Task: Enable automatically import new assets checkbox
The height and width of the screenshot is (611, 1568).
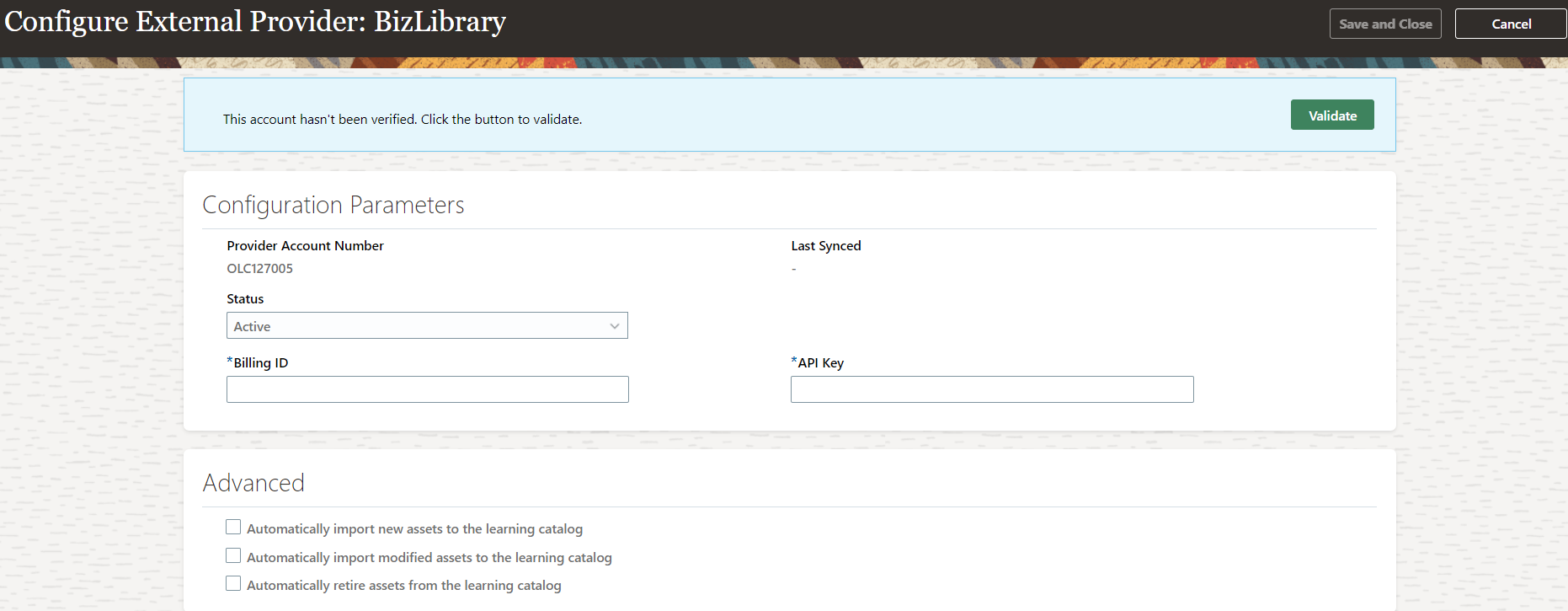Action: 233,528
